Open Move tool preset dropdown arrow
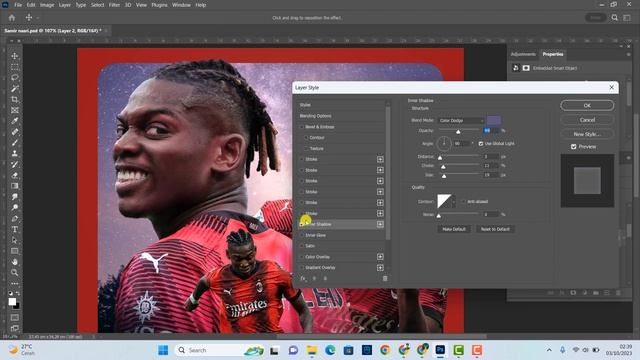This screenshot has width=640, height=360. click(38, 18)
